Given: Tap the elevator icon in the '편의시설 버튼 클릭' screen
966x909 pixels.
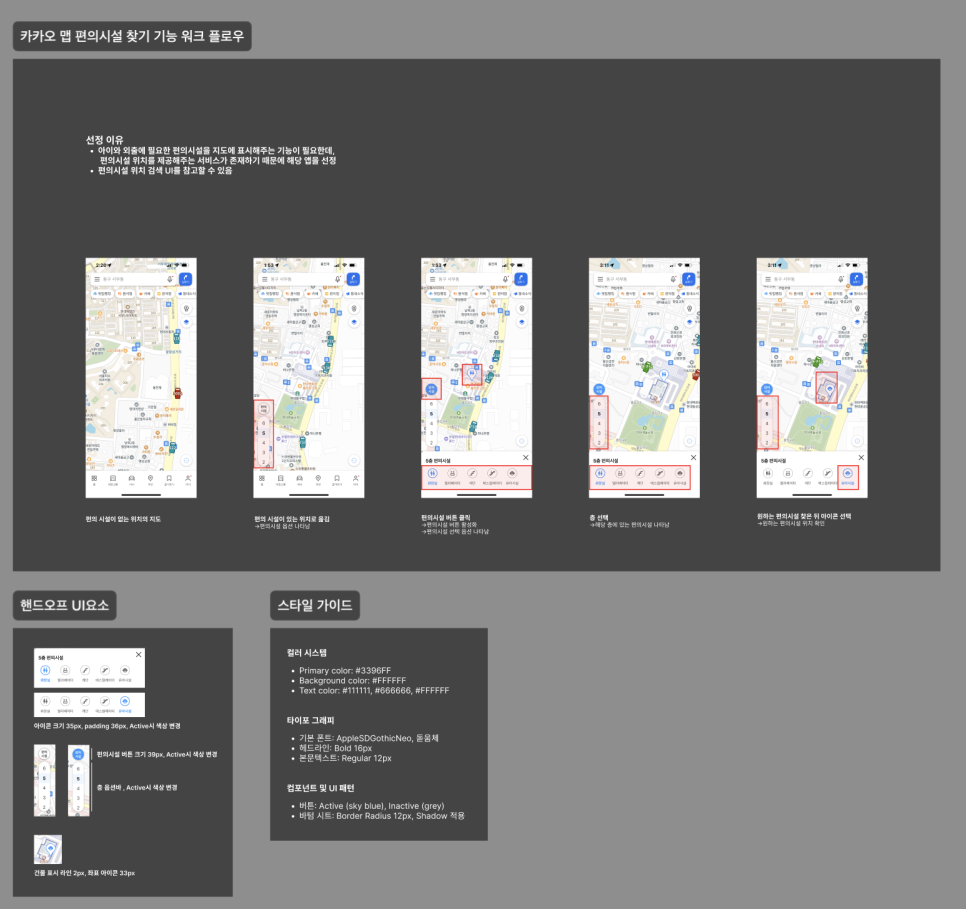Looking at the screenshot, I should pyautogui.click(x=452, y=473).
